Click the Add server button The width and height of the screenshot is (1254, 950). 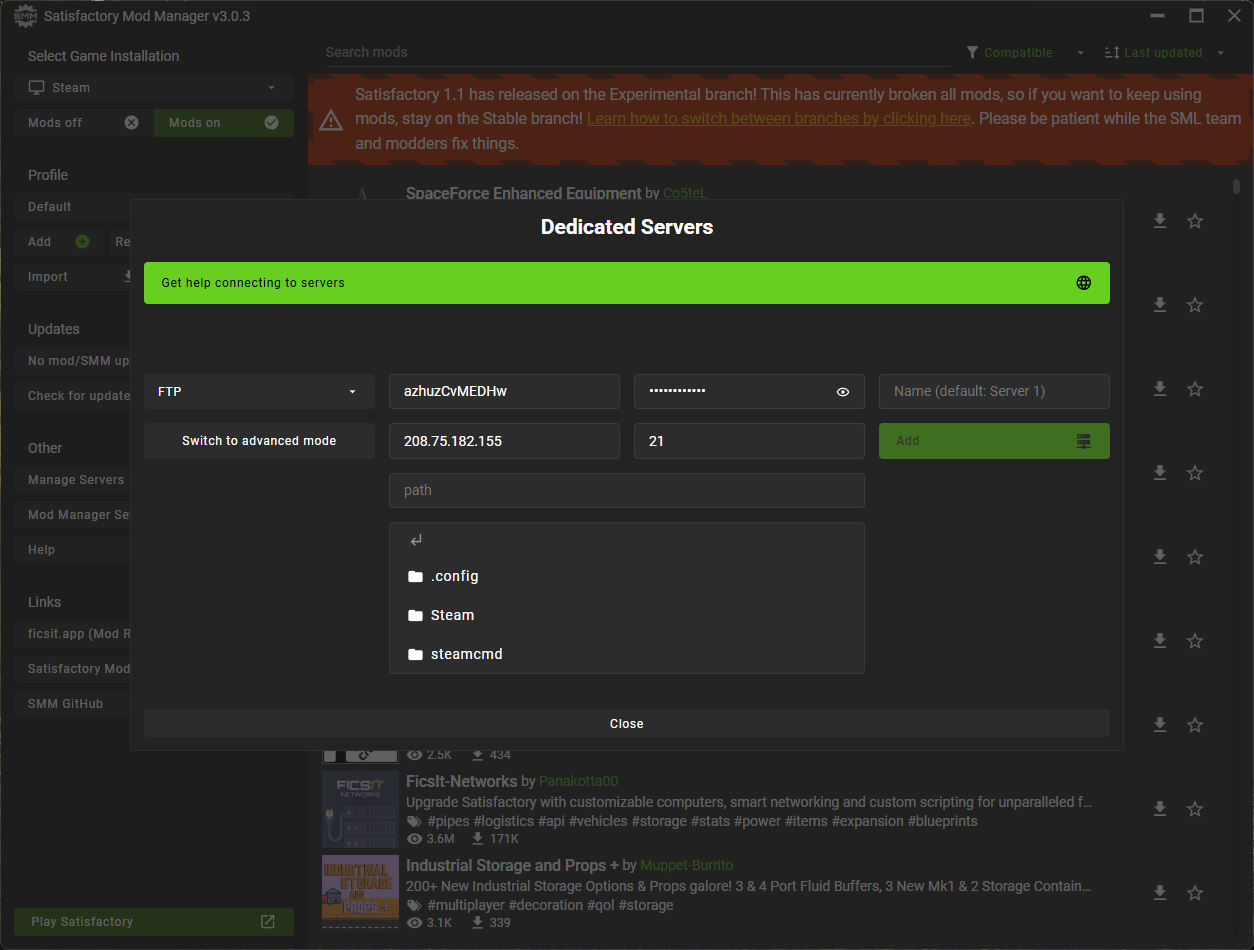click(994, 441)
